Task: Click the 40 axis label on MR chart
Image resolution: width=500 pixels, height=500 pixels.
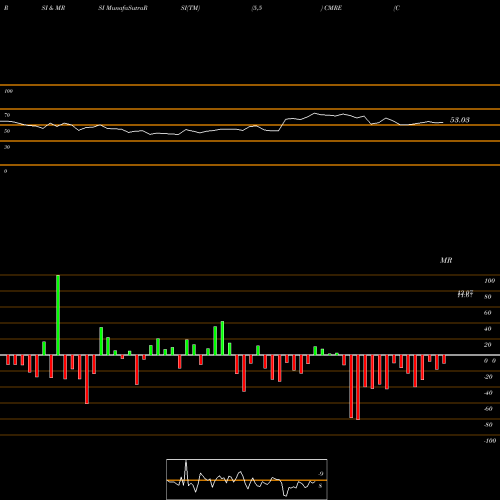Action: [x=488, y=329]
